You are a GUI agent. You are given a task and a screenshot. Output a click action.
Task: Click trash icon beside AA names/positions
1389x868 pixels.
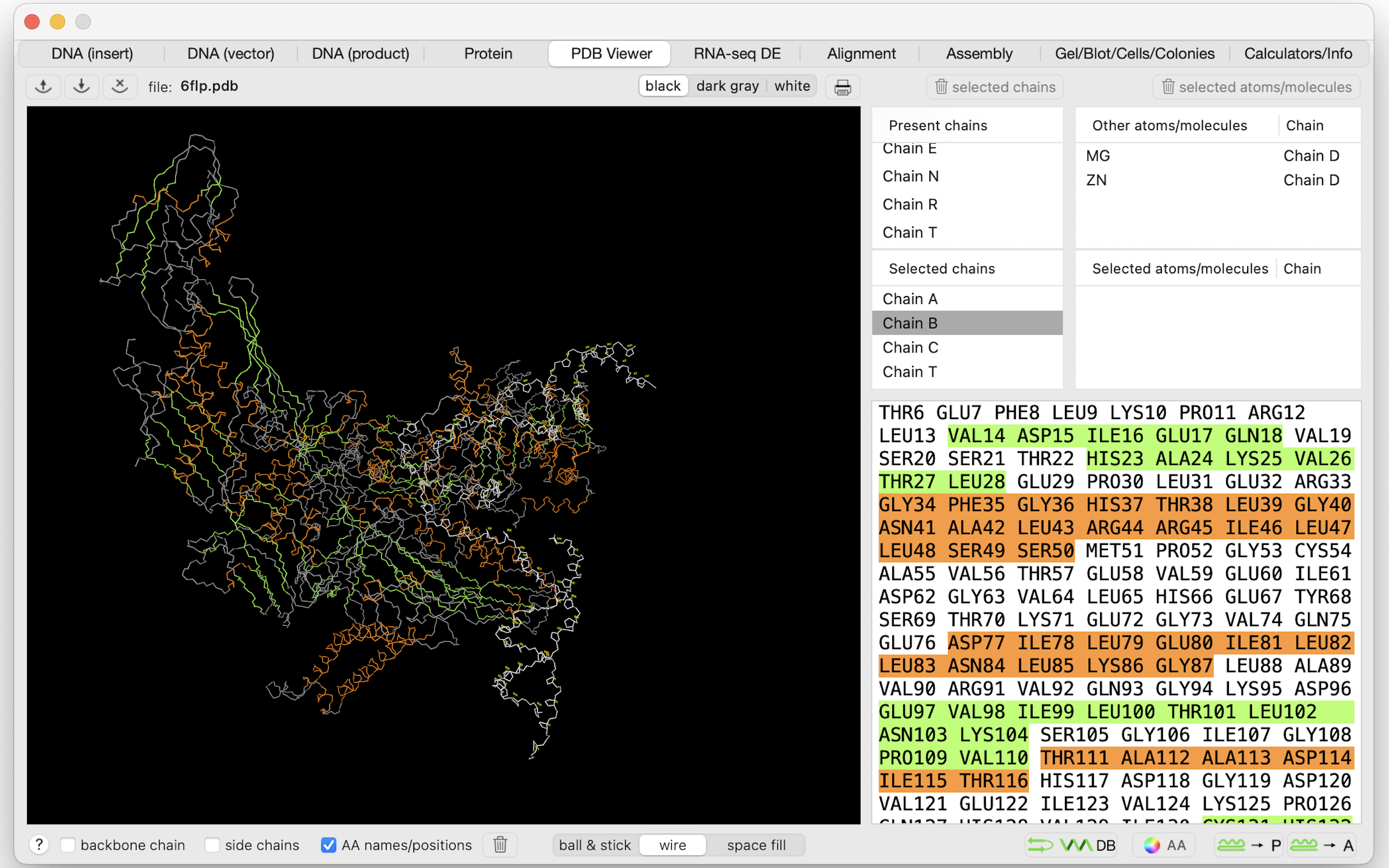tap(500, 844)
